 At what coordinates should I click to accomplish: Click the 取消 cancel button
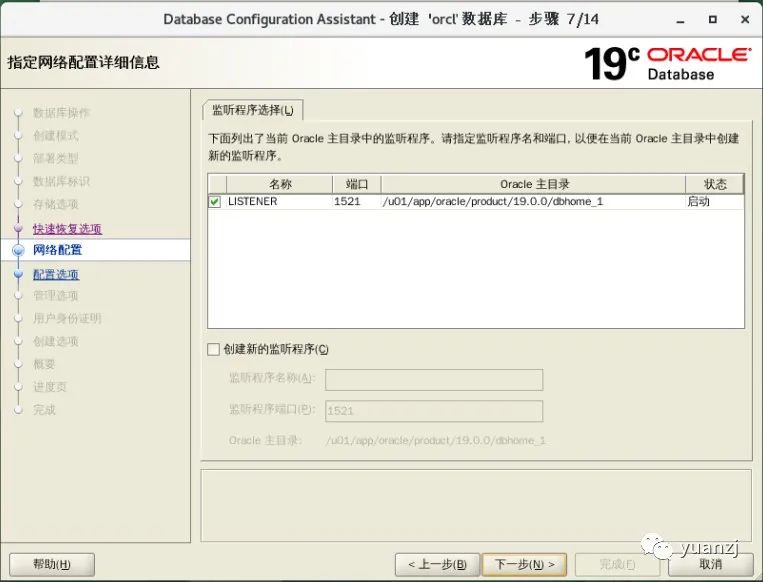[710, 564]
